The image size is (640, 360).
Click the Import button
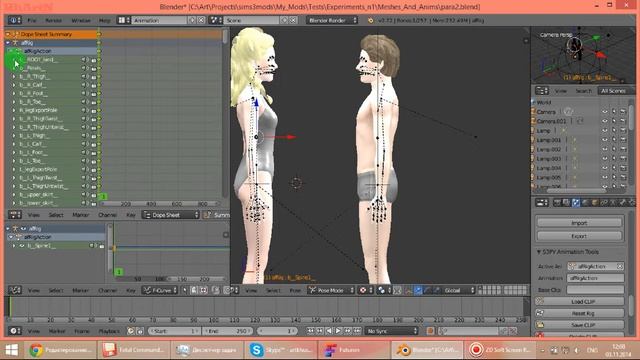pyautogui.click(x=579, y=223)
